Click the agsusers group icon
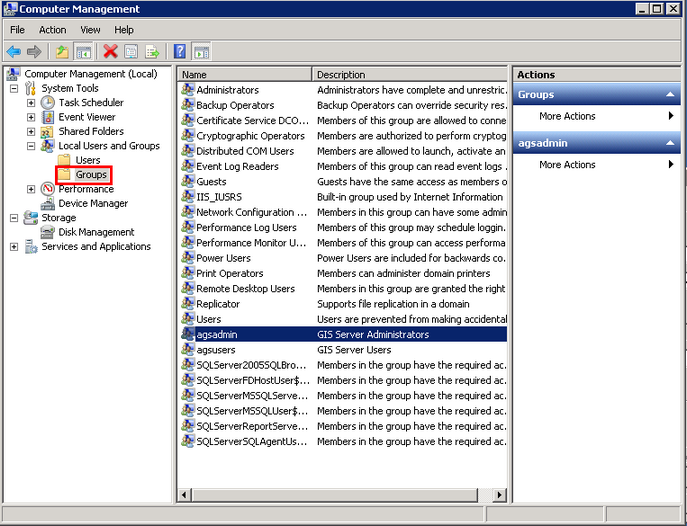 (x=188, y=349)
